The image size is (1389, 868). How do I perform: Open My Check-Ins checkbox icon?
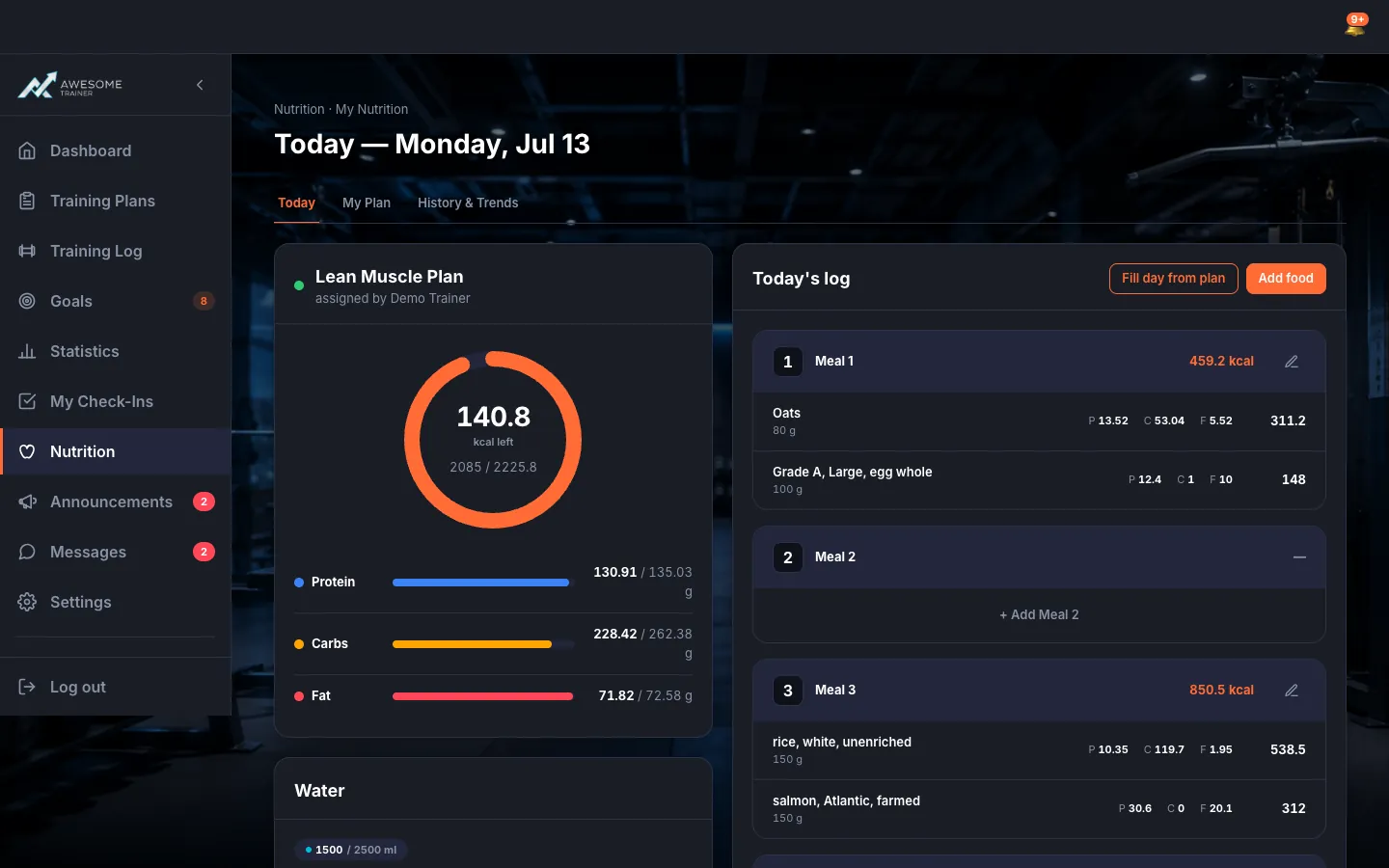pos(27,401)
